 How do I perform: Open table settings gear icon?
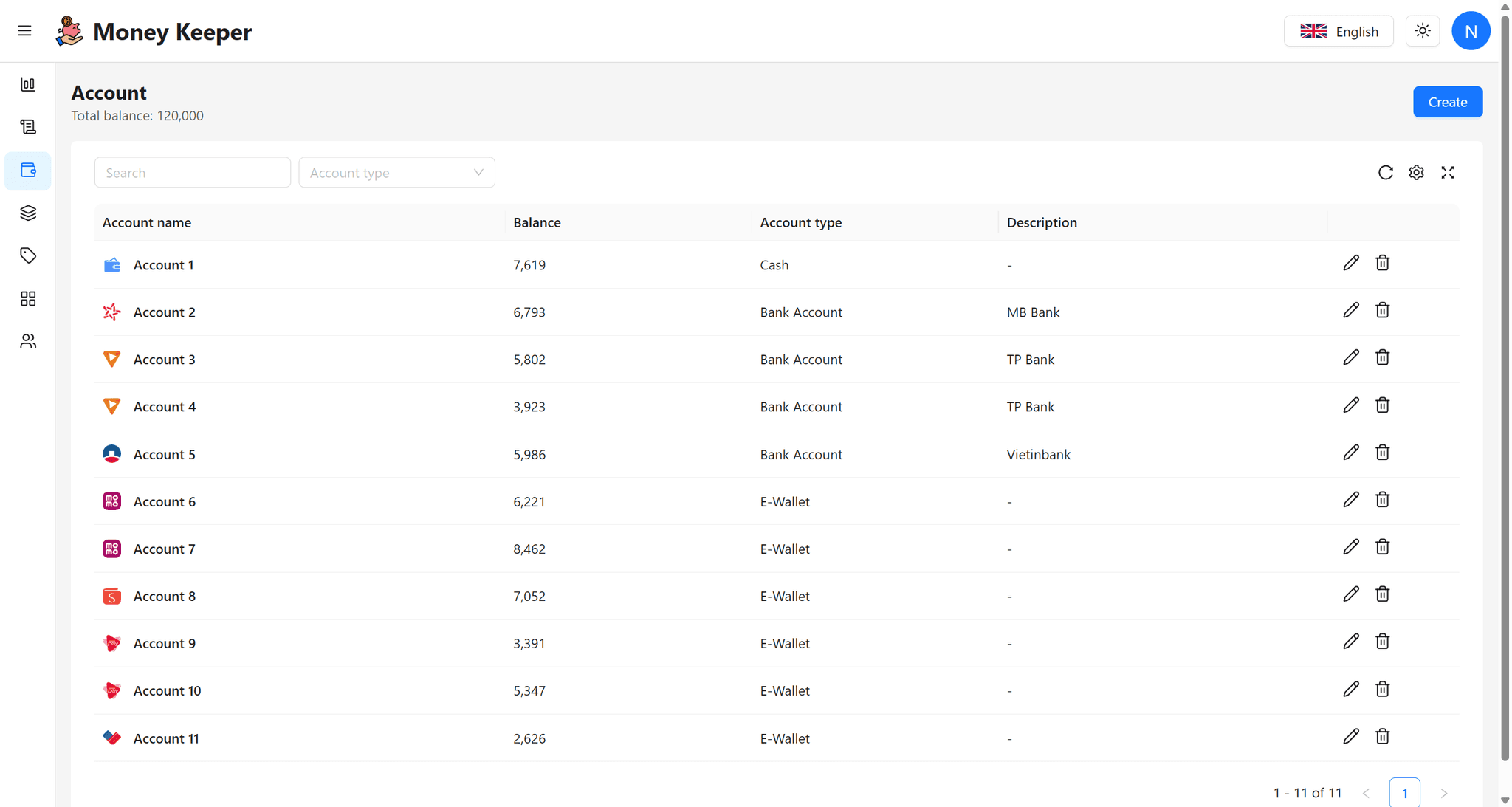coord(1416,173)
